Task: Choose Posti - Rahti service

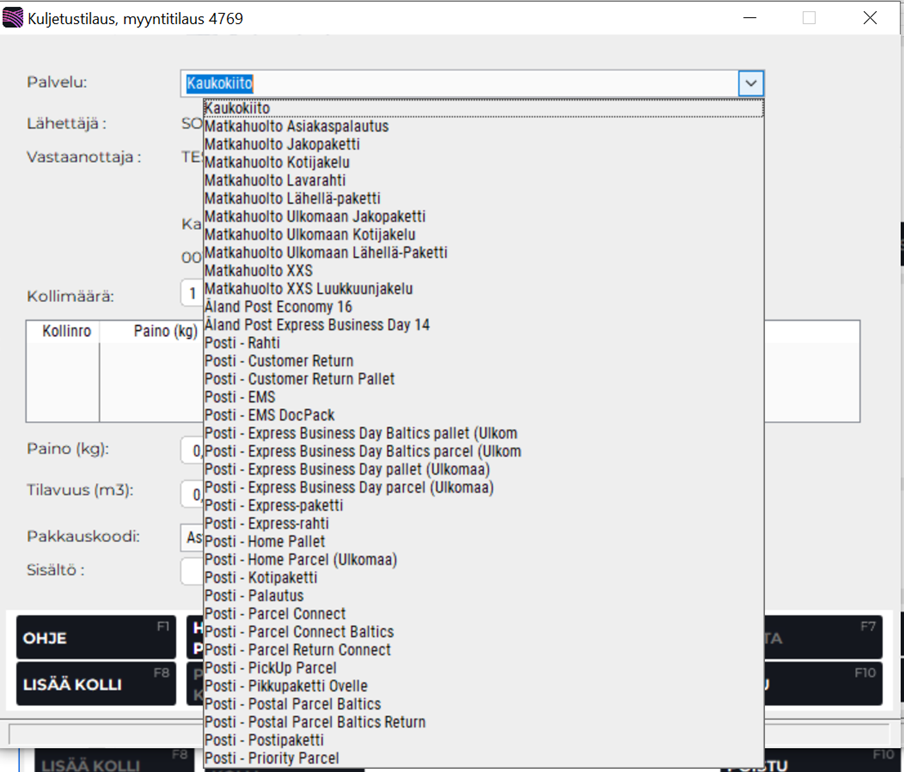Action: point(242,343)
